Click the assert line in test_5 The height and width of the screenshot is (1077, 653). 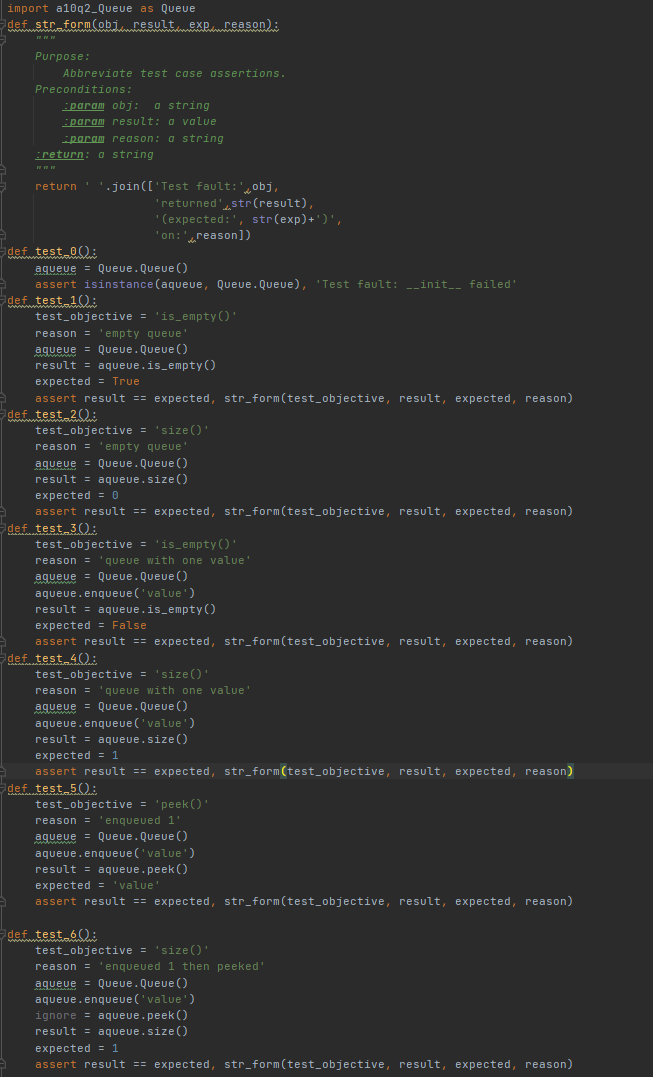304,902
